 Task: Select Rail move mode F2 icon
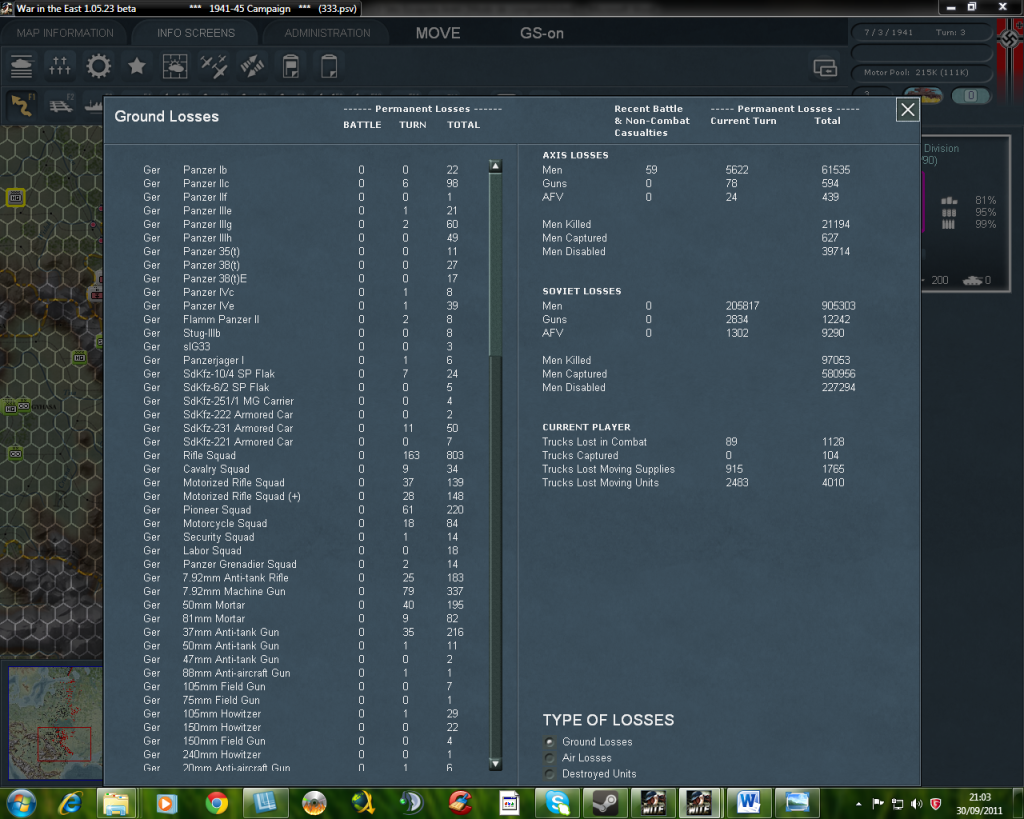click(61, 105)
